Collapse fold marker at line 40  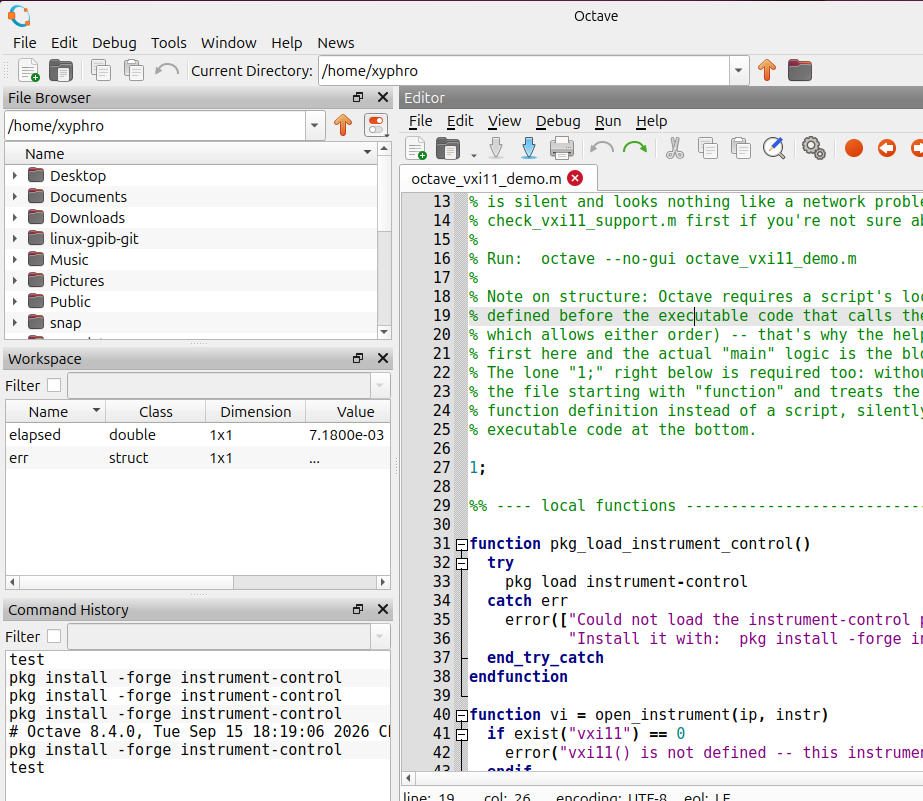pos(462,716)
